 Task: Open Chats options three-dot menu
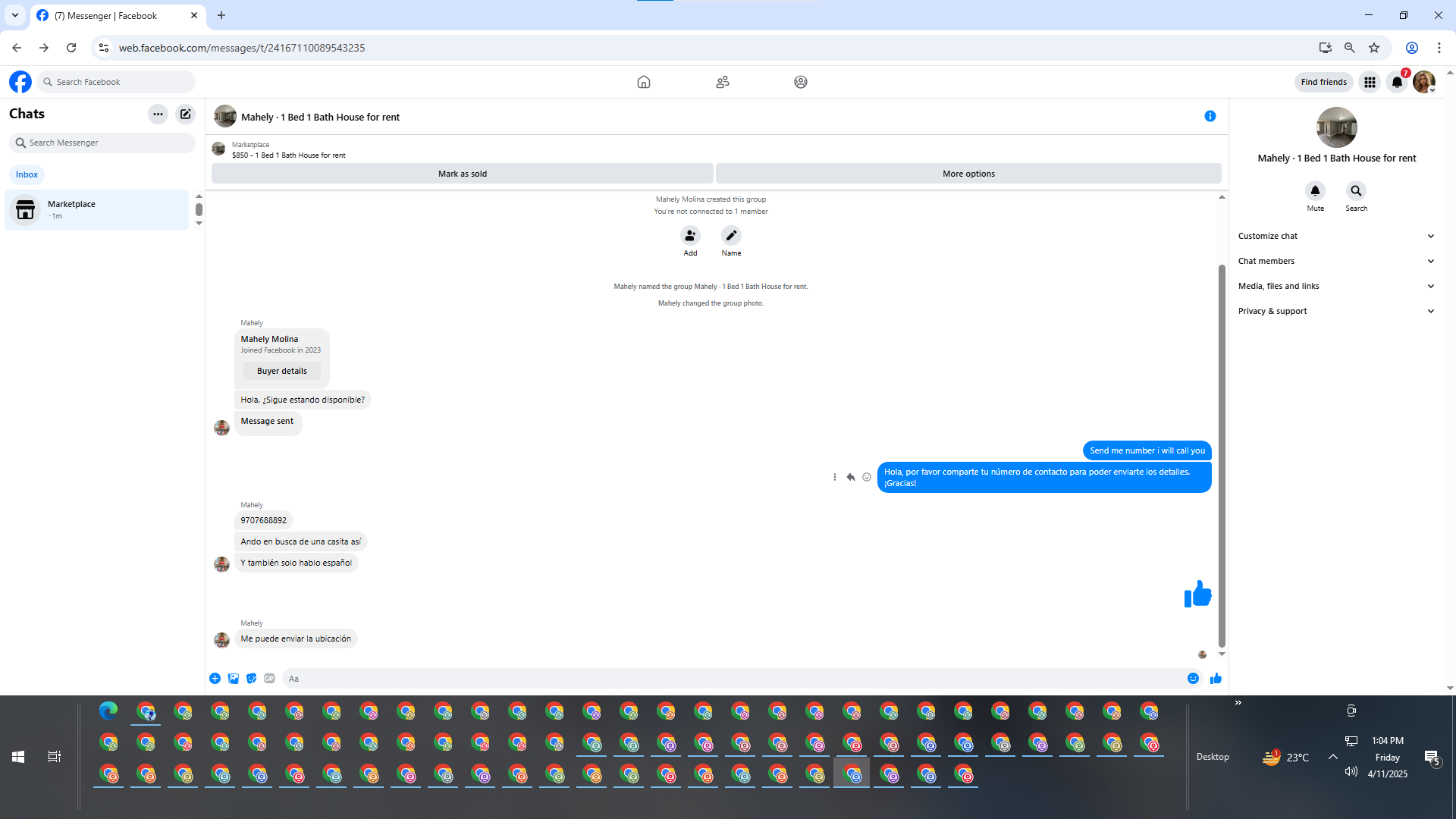tap(158, 115)
